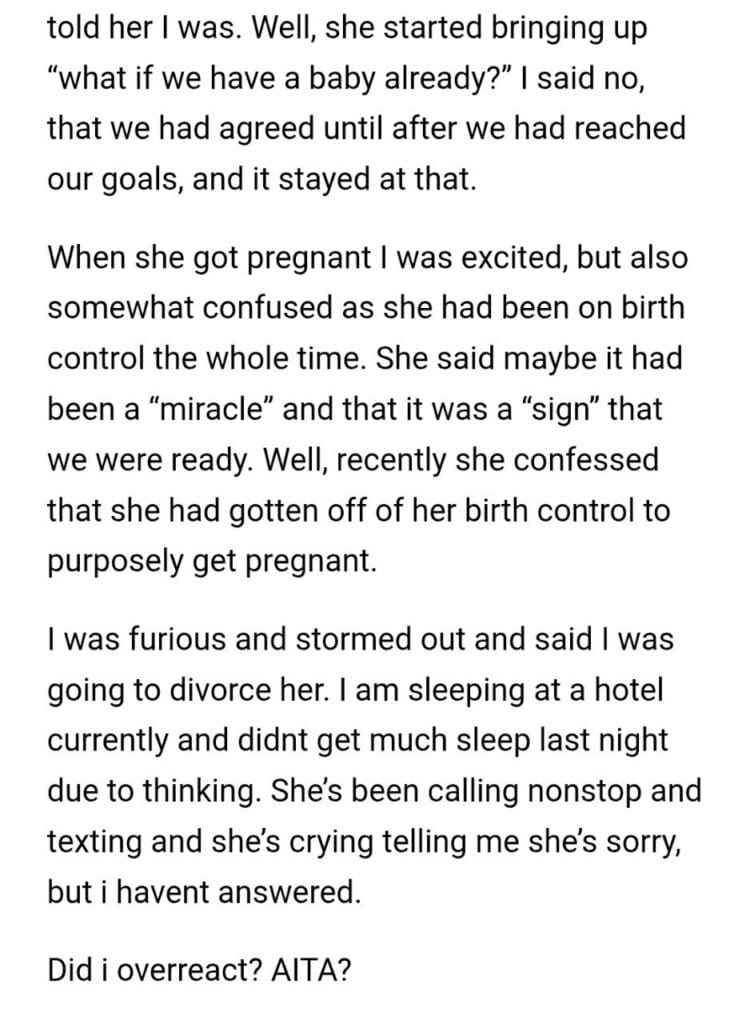Screen dimensions: 750x1024
Task: Click the line "purposely get pregnant."
Action: 212,562
